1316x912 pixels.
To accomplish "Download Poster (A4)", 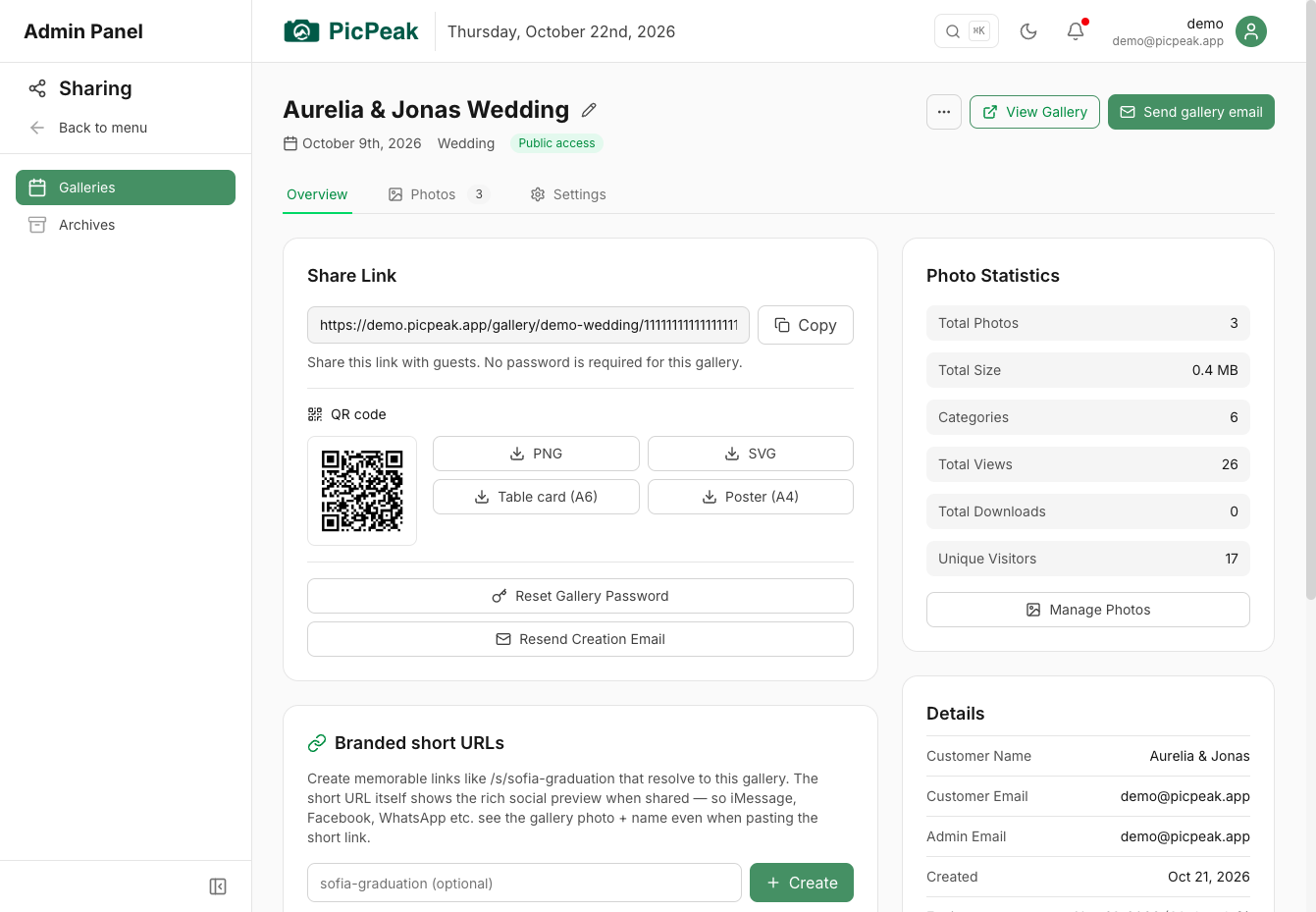I will (x=751, y=497).
